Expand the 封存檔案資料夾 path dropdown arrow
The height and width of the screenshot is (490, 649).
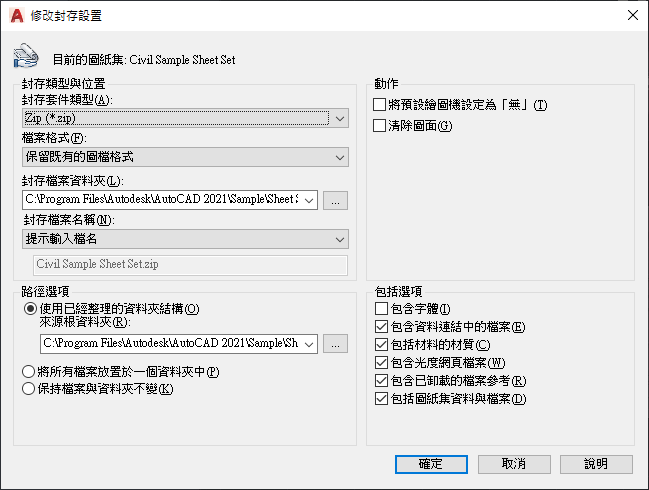(309, 200)
